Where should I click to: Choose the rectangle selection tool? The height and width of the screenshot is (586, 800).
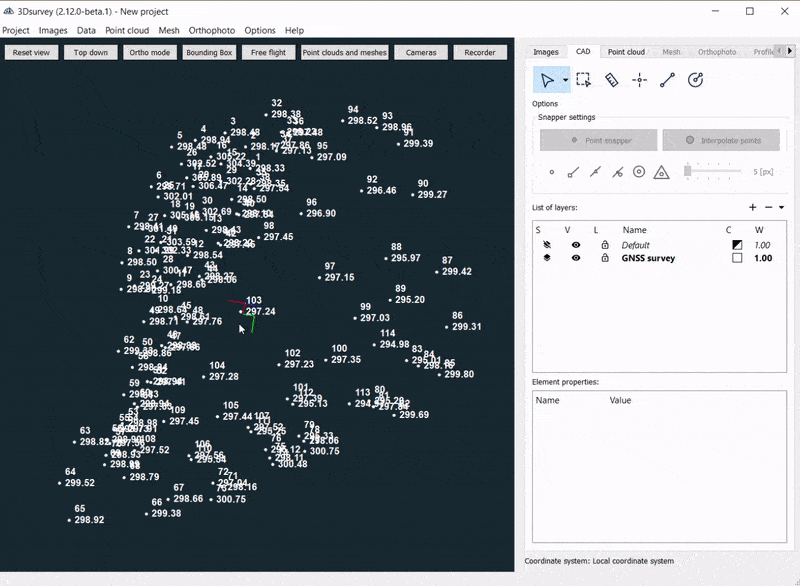584,80
